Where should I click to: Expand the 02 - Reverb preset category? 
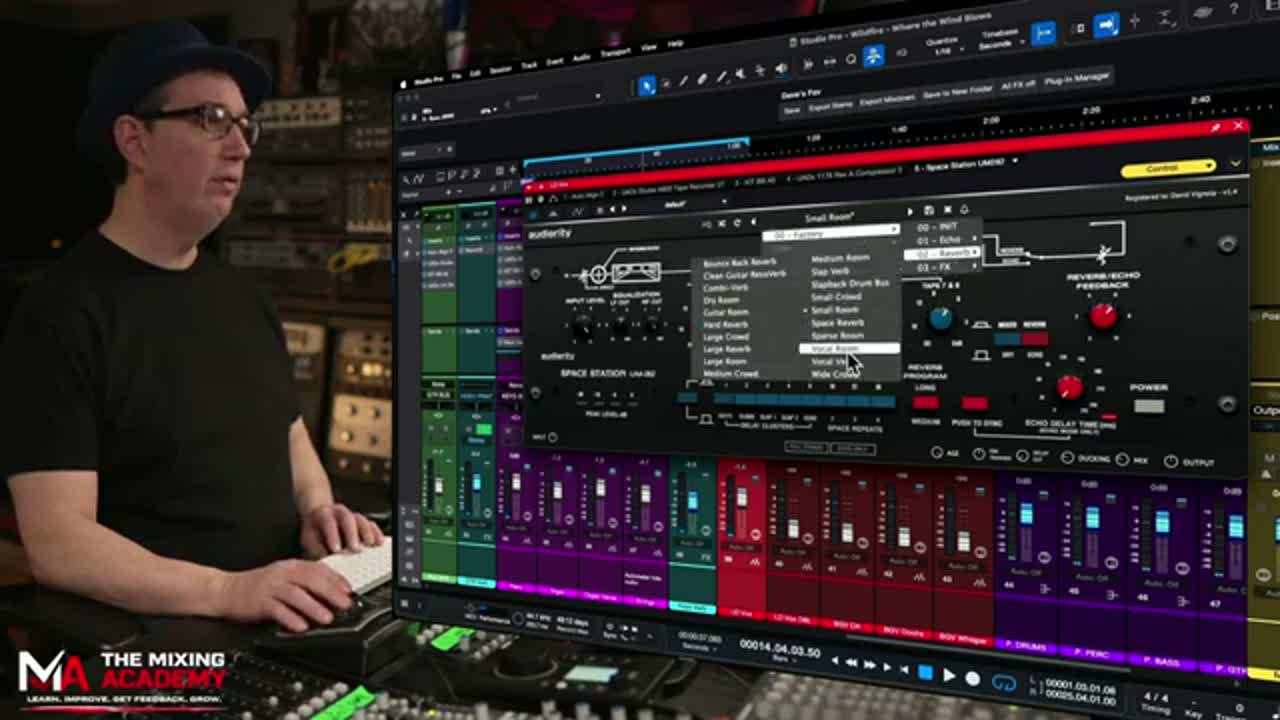[x=941, y=254]
